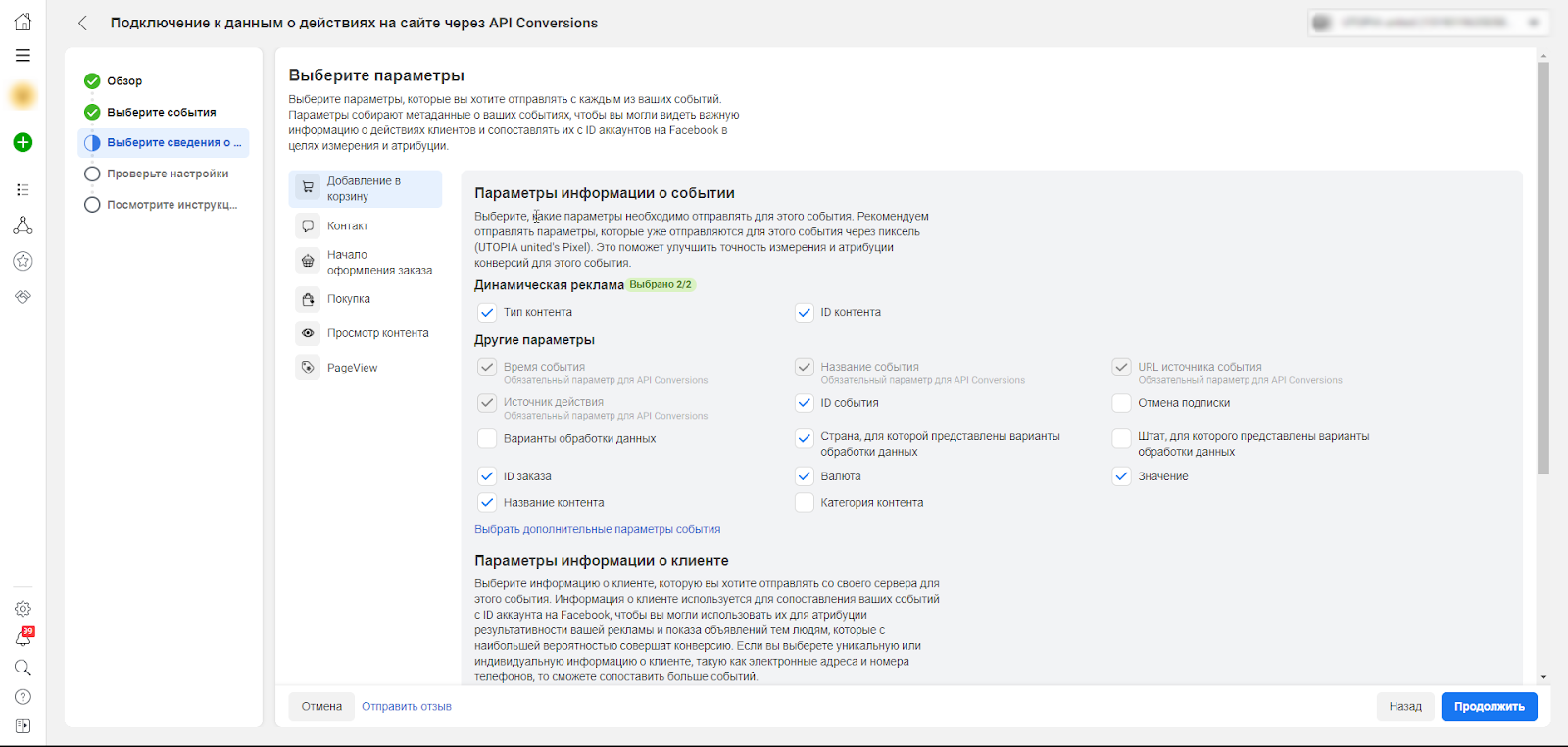Select Выберите сведения о... step
The height and width of the screenshot is (747, 1568).
(x=163, y=143)
